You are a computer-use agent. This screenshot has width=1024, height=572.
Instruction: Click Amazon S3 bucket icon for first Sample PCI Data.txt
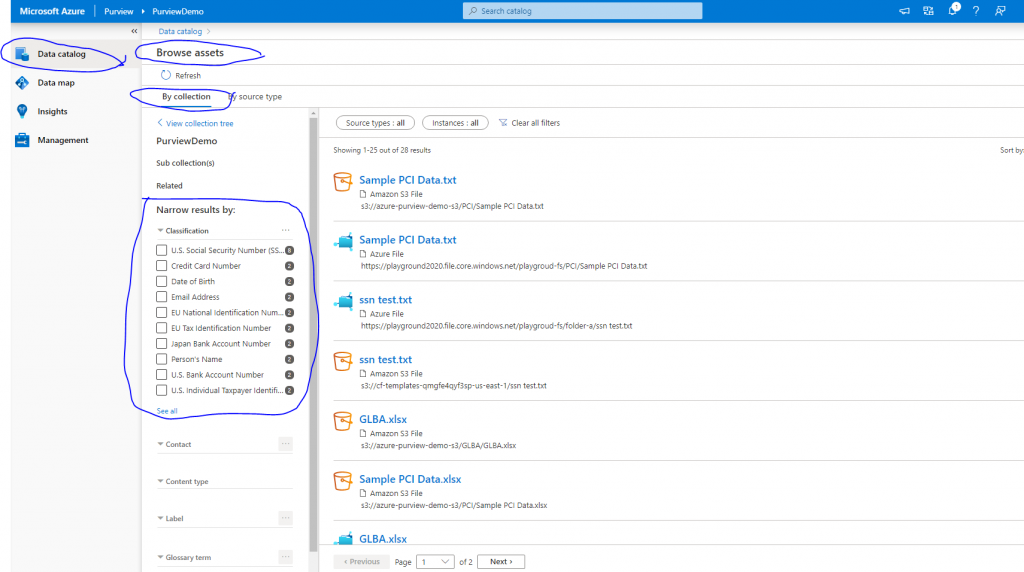[x=343, y=182]
